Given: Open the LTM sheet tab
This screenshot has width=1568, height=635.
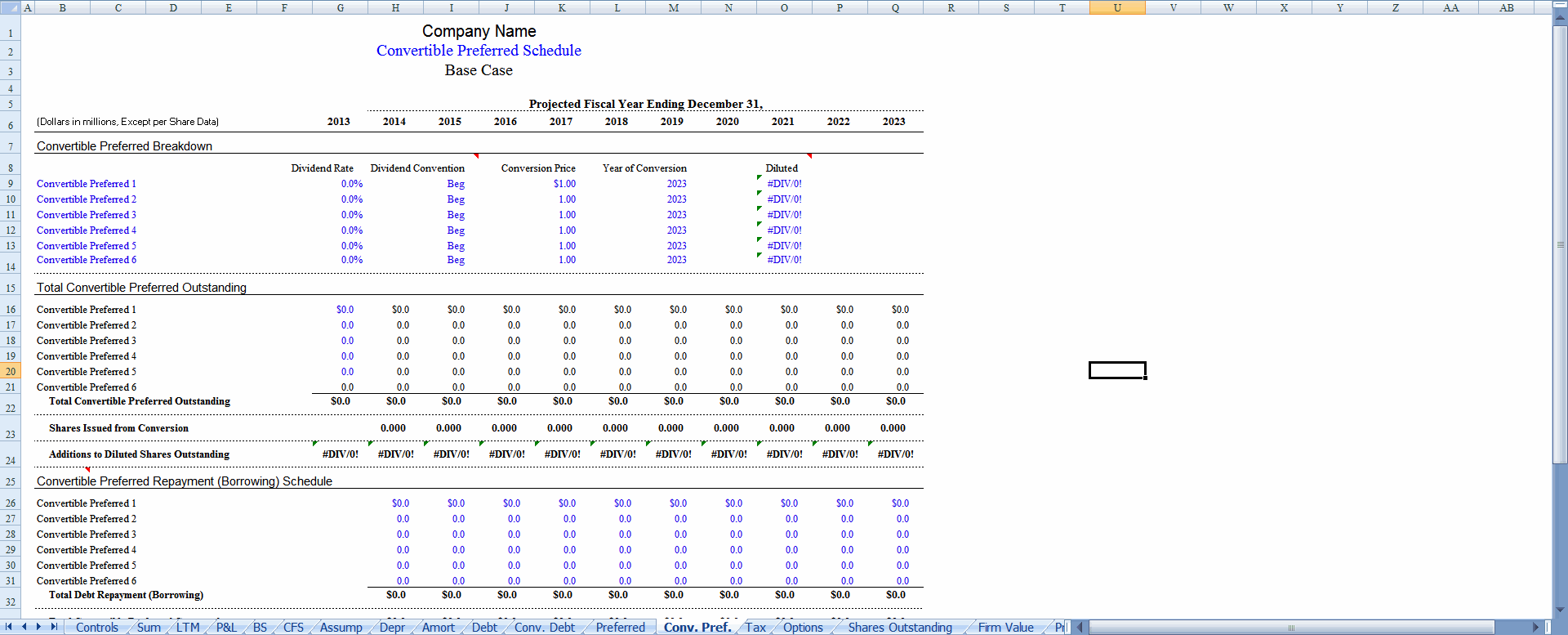Looking at the screenshot, I should [x=188, y=628].
